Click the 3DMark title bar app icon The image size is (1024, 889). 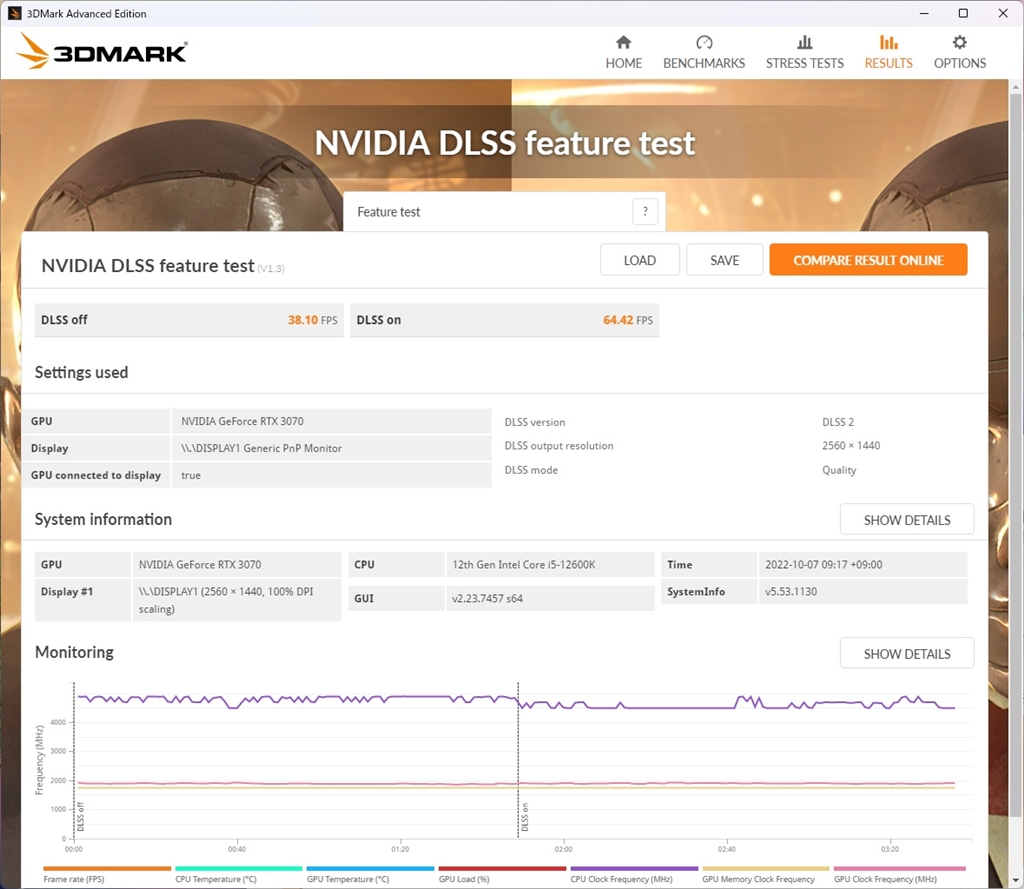coord(14,13)
